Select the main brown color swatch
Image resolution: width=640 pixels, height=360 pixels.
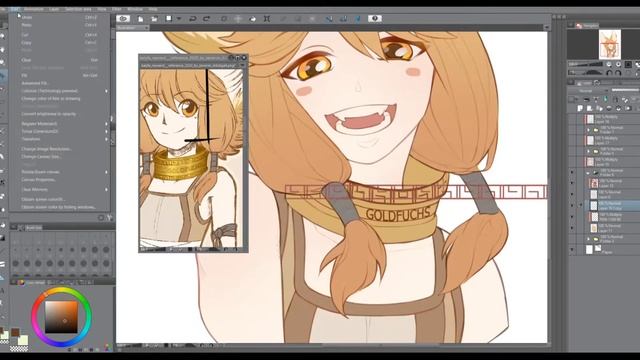pos(15,333)
